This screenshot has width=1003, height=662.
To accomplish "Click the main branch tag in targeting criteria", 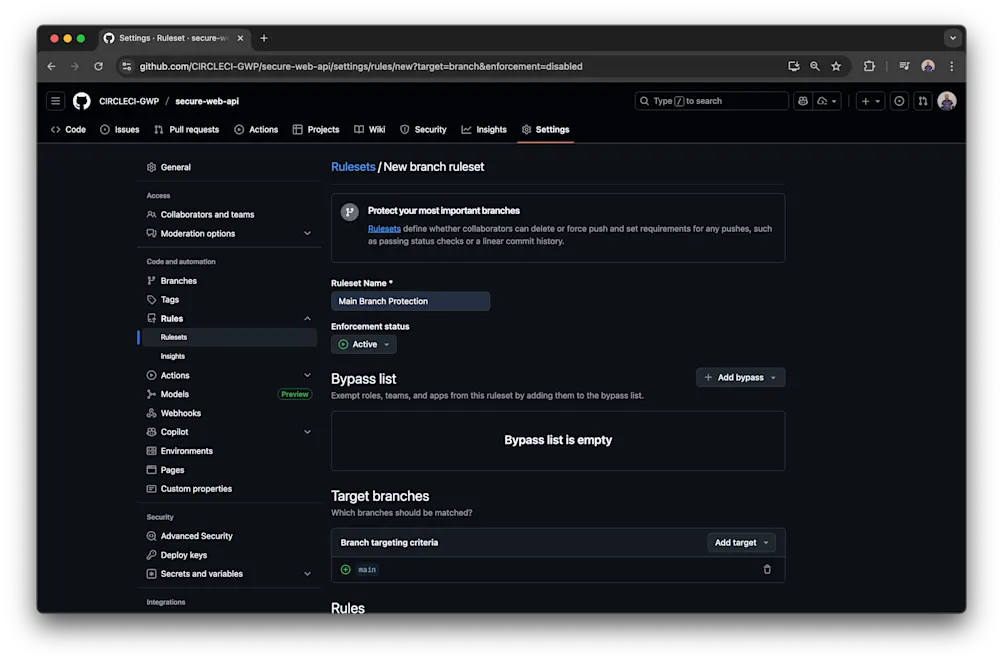I will tap(368, 569).
